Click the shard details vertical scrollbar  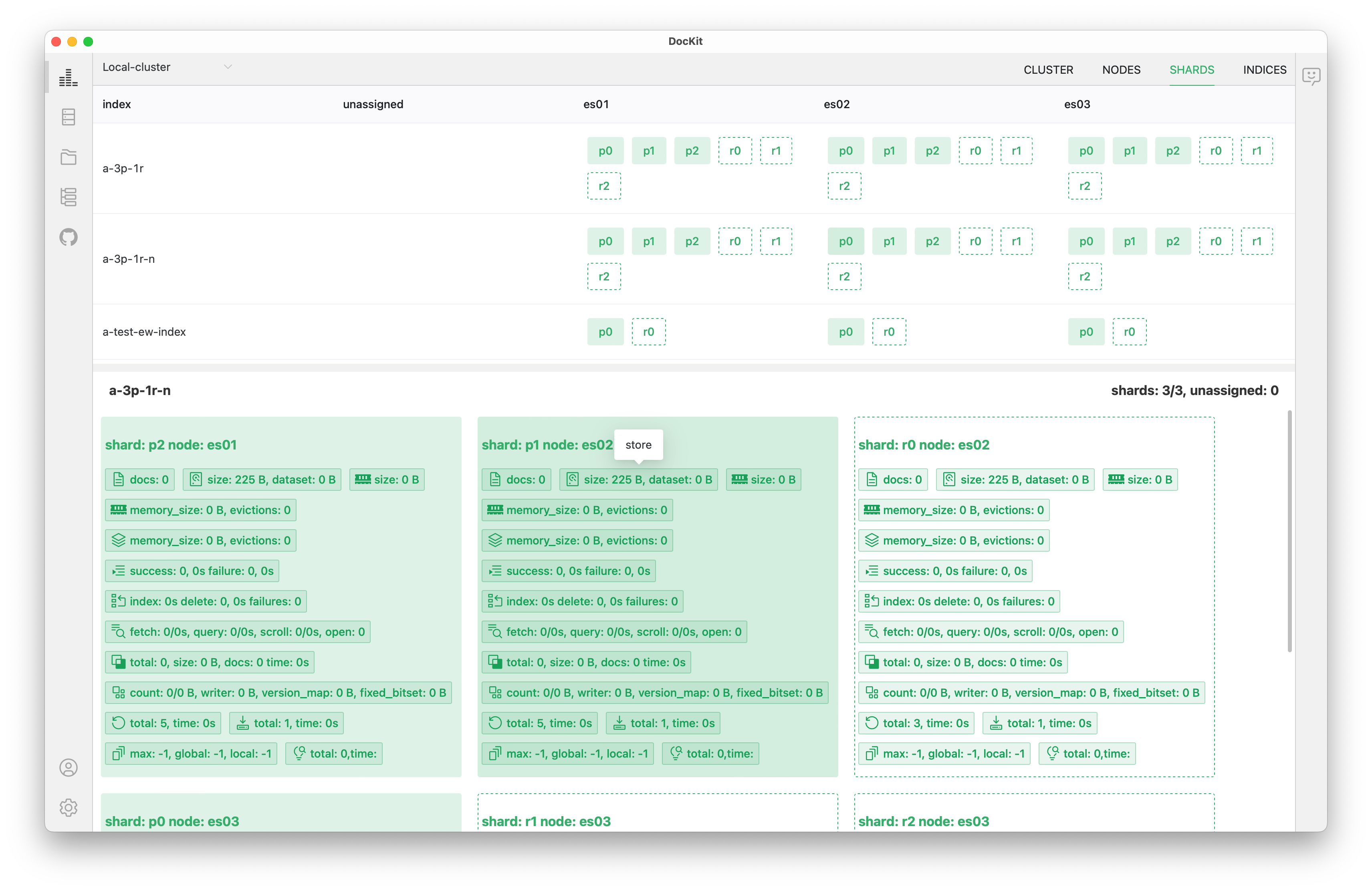pyautogui.click(x=1289, y=531)
